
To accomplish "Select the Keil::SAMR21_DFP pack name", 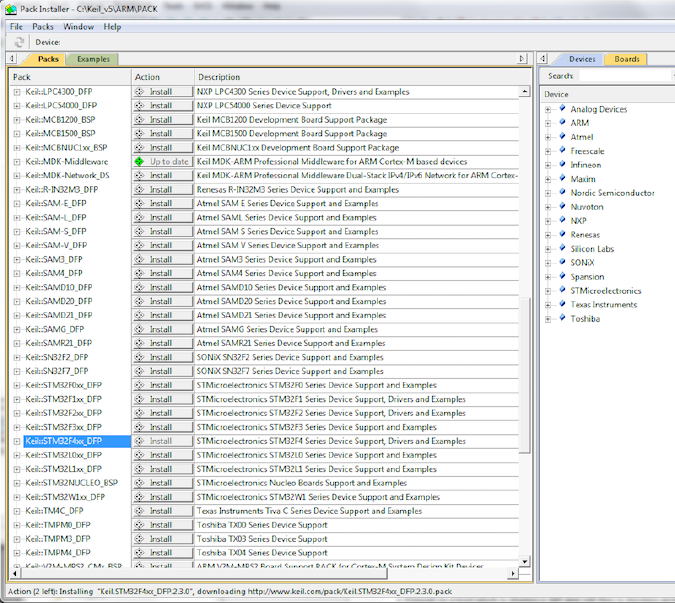I will (x=58, y=343).
